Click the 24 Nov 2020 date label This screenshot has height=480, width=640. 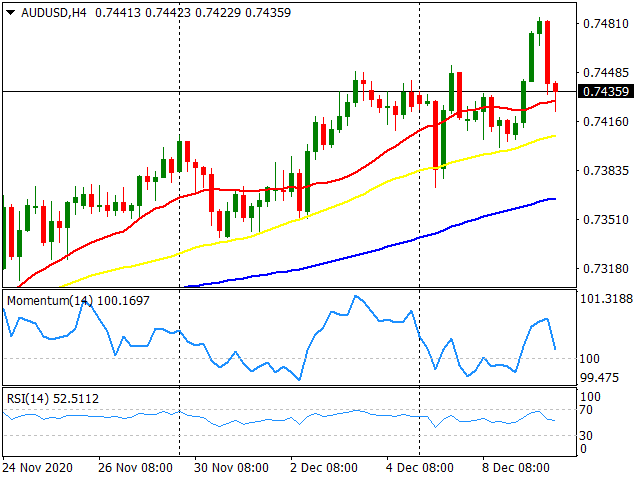(x=38, y=467)
